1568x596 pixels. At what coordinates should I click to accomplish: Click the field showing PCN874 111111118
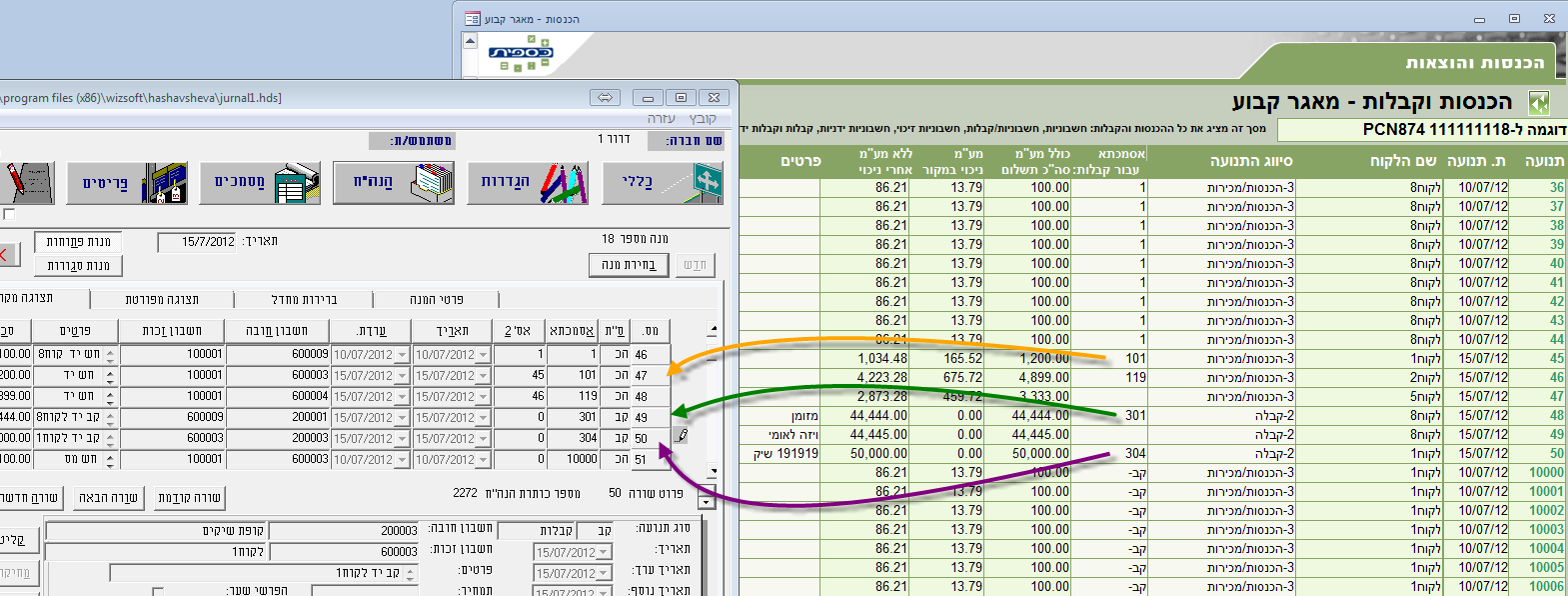1422,130
